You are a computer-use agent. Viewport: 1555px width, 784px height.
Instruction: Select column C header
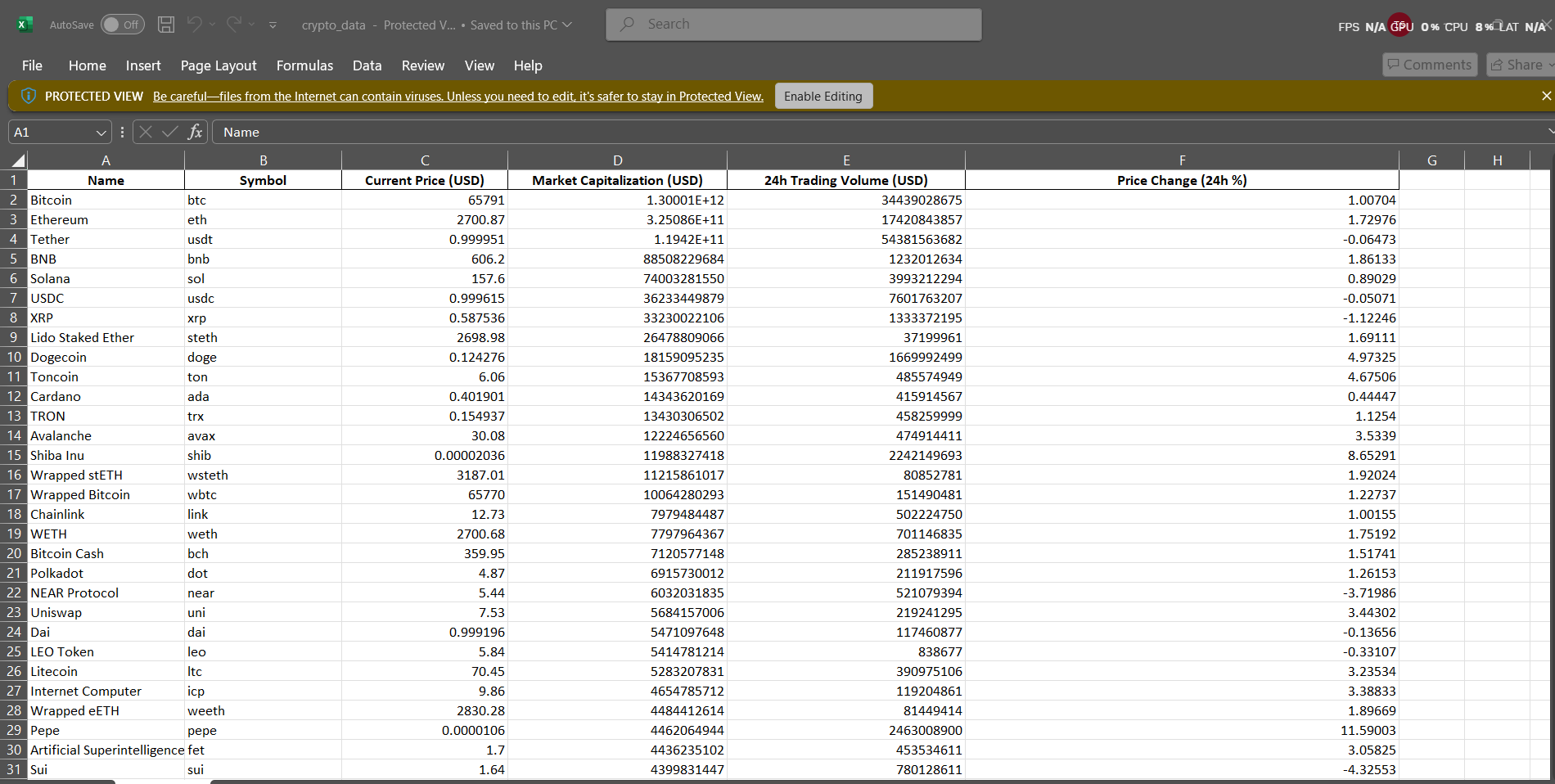(x=425, y=160)
